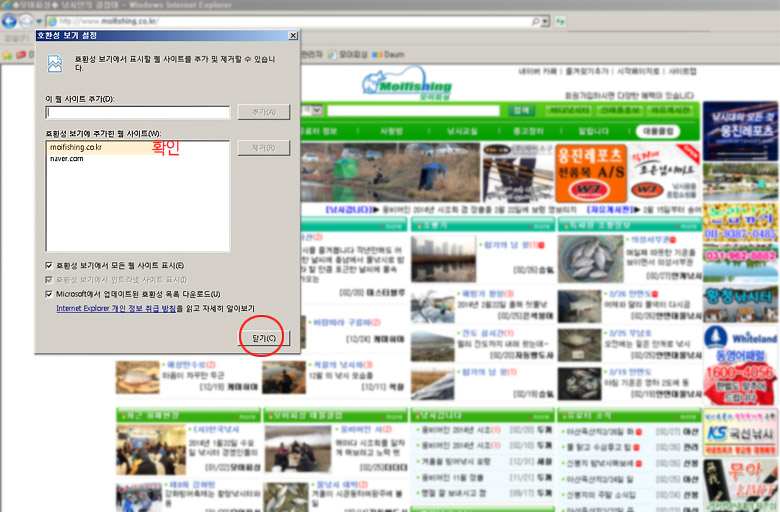Click the 왕청낚시터 side banner

(740, 304)
